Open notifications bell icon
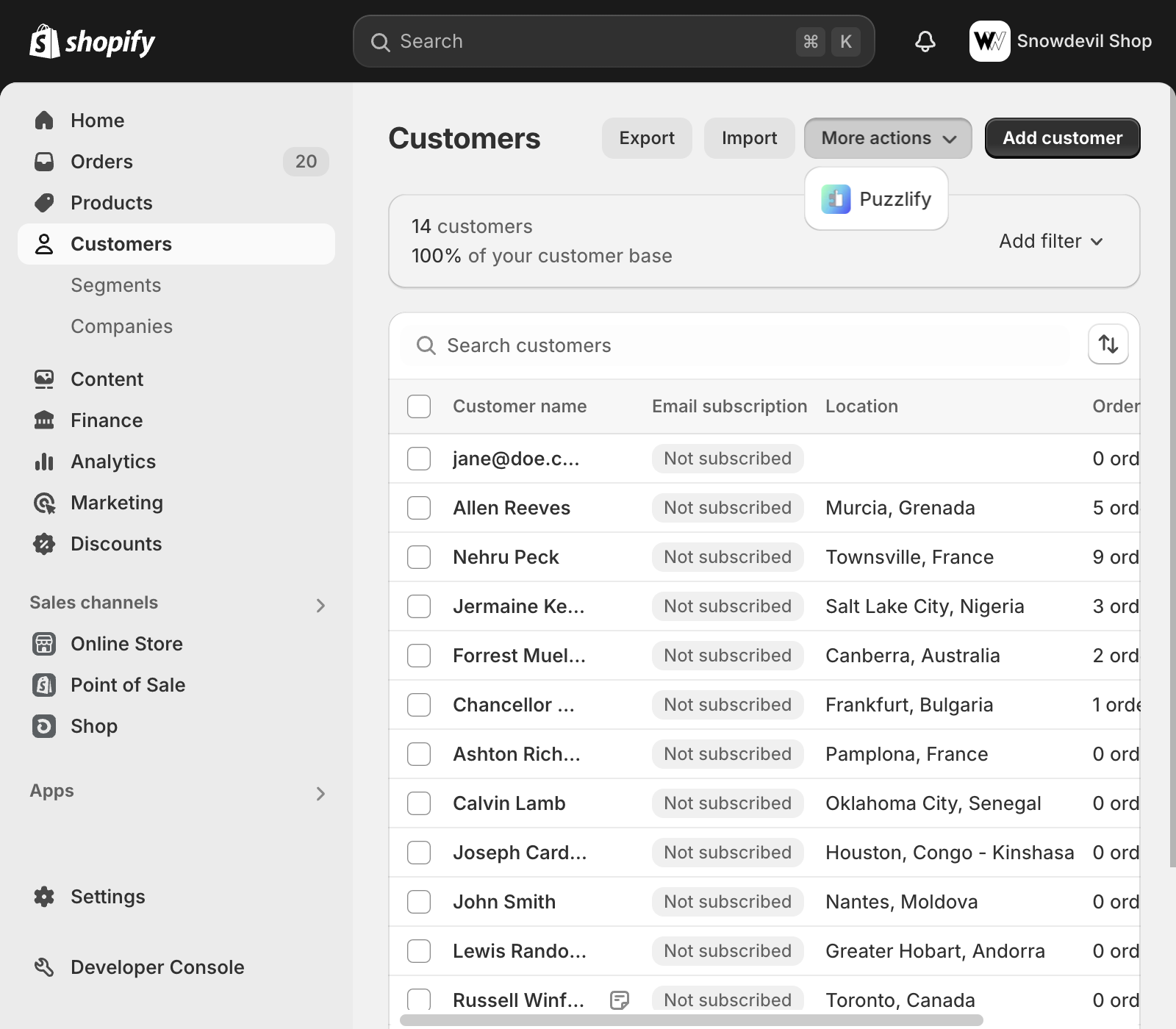 [x=925, y=41]
